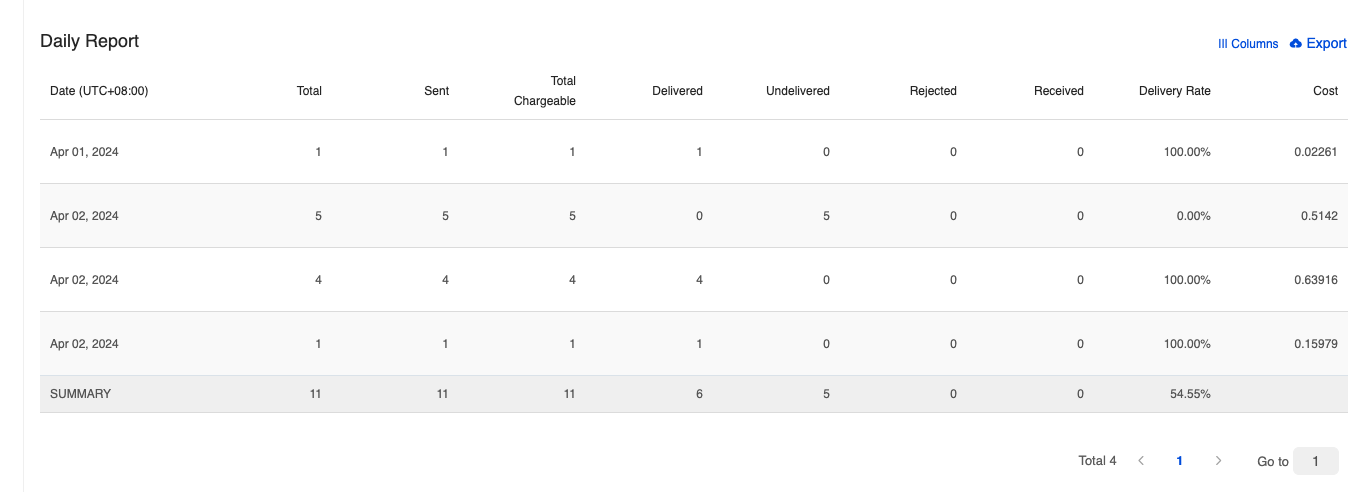Click the Undelivered column header

797,91
